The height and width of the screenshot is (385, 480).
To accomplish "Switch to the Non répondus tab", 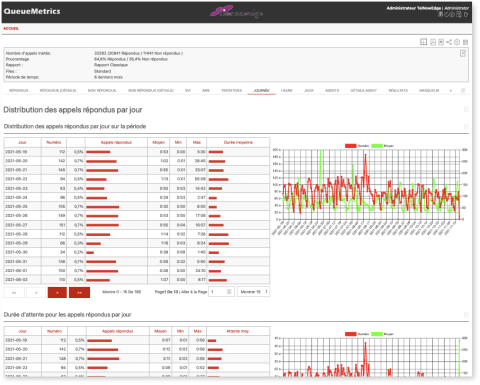I will tap(102, 91).
